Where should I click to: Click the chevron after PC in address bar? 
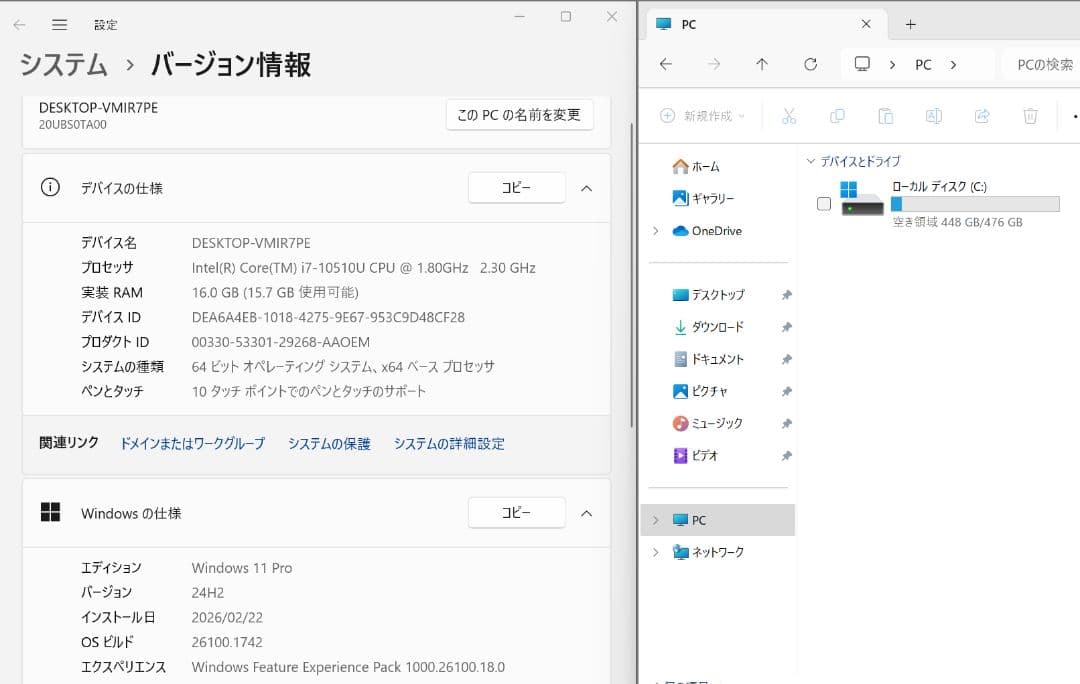pos(953,65)
